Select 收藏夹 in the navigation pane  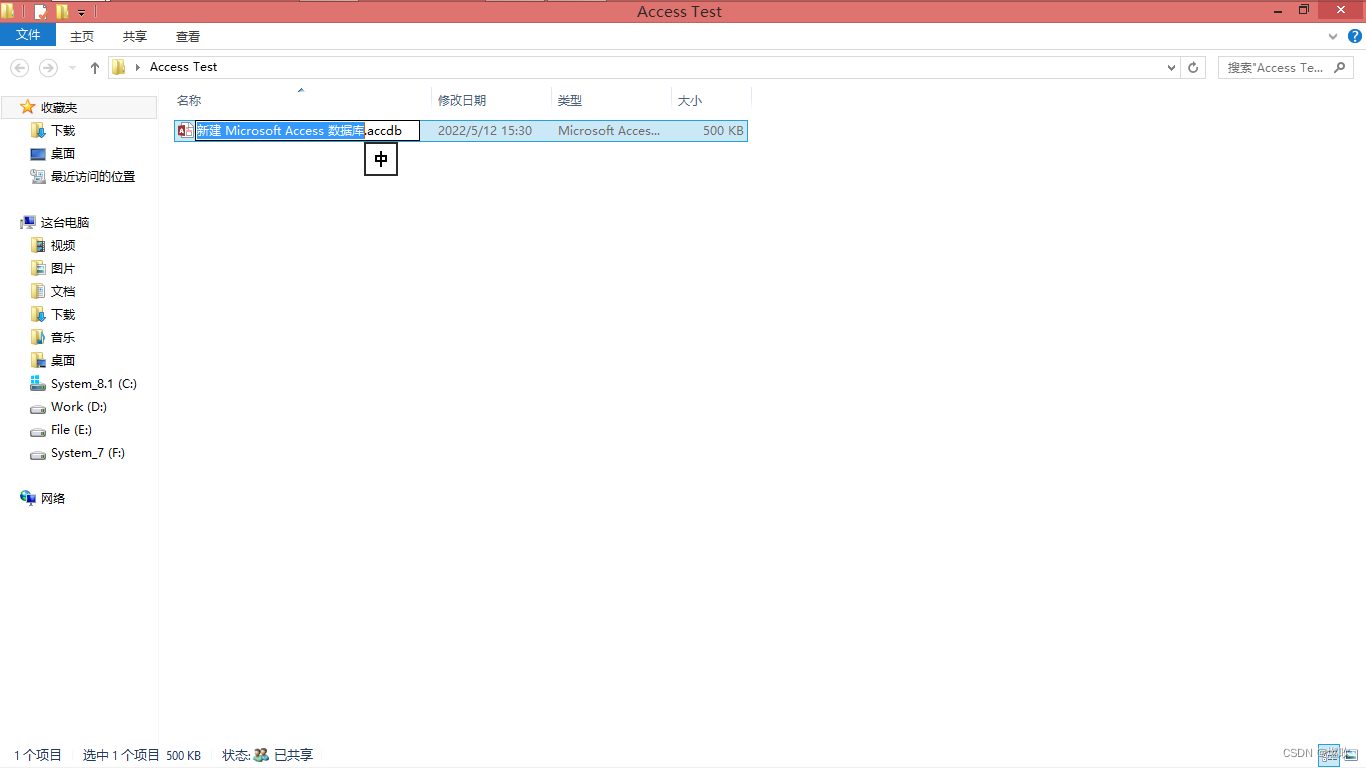pos(59,107)
